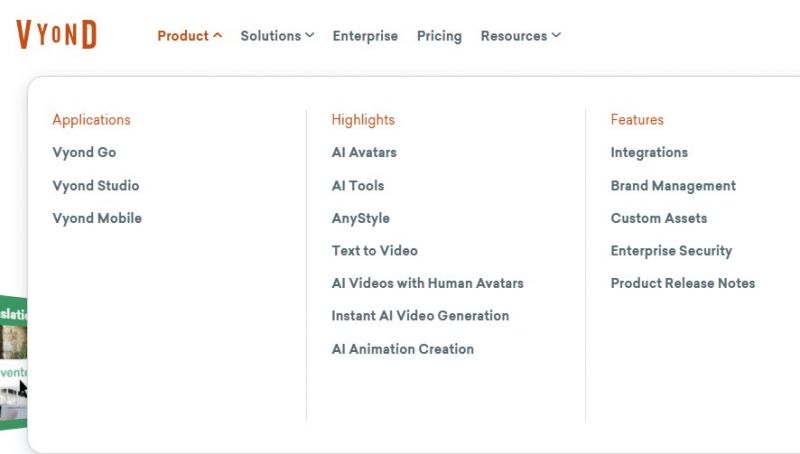Viewport: 800px width, 454px height.
Task: Select Vyond Studio from Applications
Action: pos(96,185)
